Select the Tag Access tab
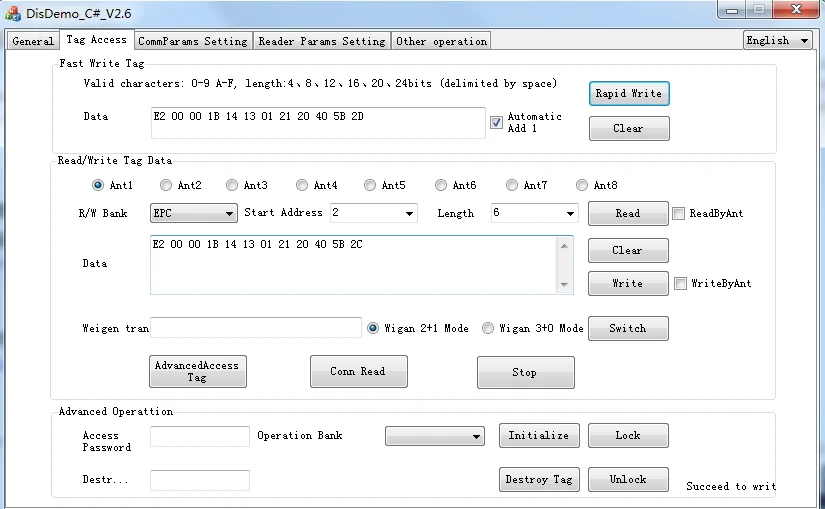825x509 pixels. click(x=96, y=39)
